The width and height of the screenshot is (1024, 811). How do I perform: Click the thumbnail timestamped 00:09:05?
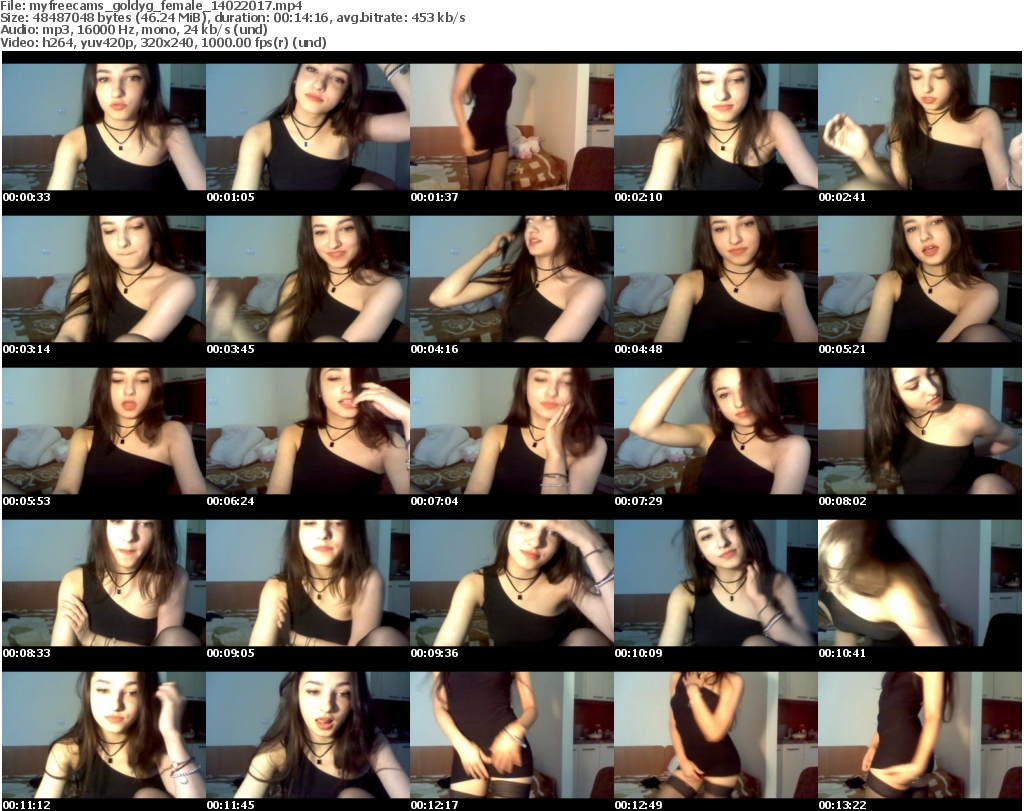(308, 583)
